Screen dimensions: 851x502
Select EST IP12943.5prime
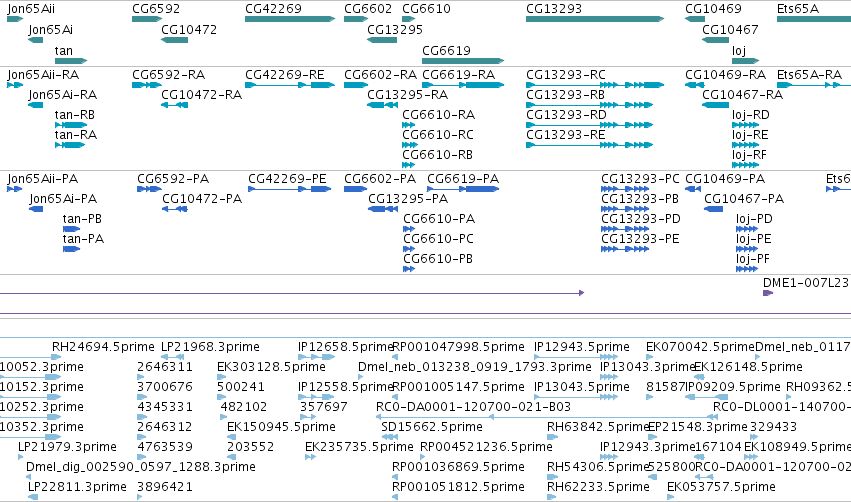[581, 347]
